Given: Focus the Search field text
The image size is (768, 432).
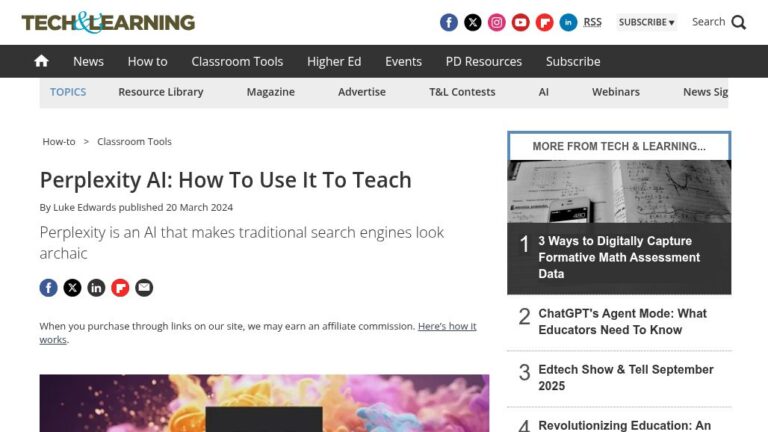Looking at the screenshot, I should 708,22.
